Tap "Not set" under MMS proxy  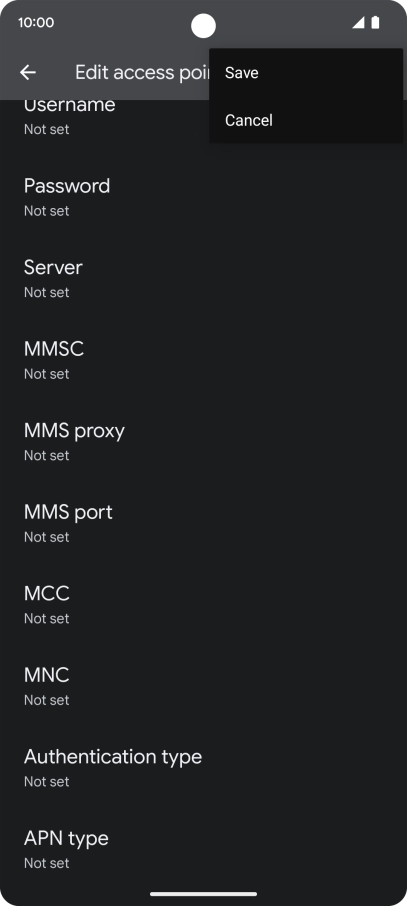46,456
